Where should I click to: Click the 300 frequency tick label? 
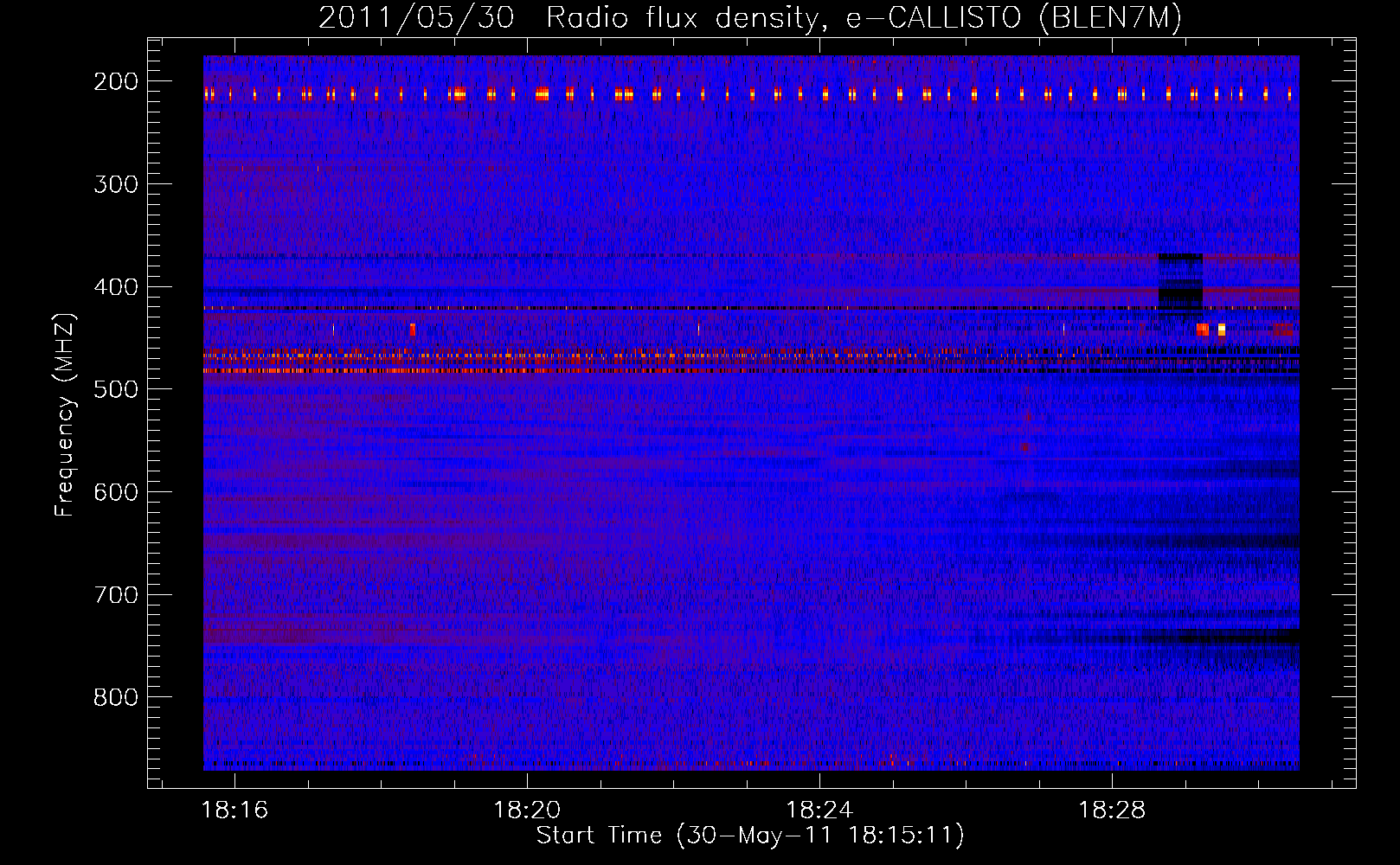(x=116, y=183)
